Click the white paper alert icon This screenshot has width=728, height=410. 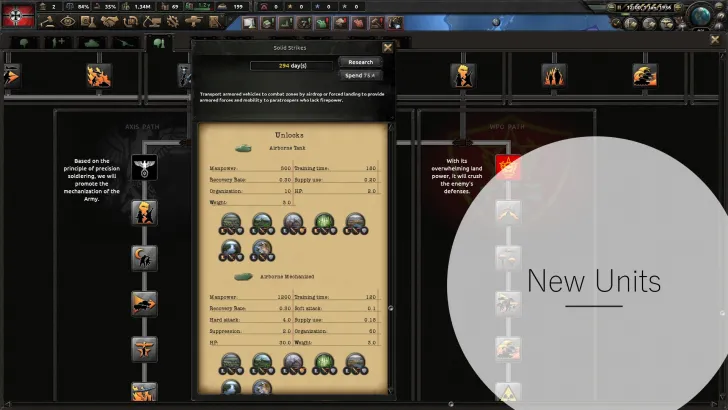(249, 23)
